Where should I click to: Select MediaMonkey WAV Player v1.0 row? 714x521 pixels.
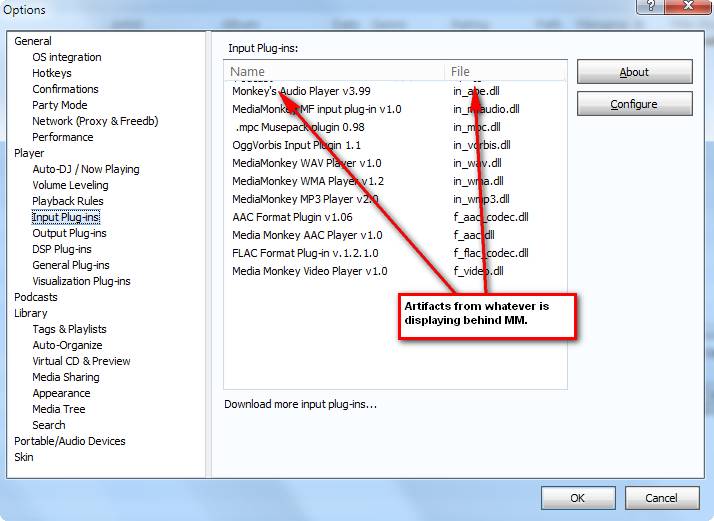[306, 163]
